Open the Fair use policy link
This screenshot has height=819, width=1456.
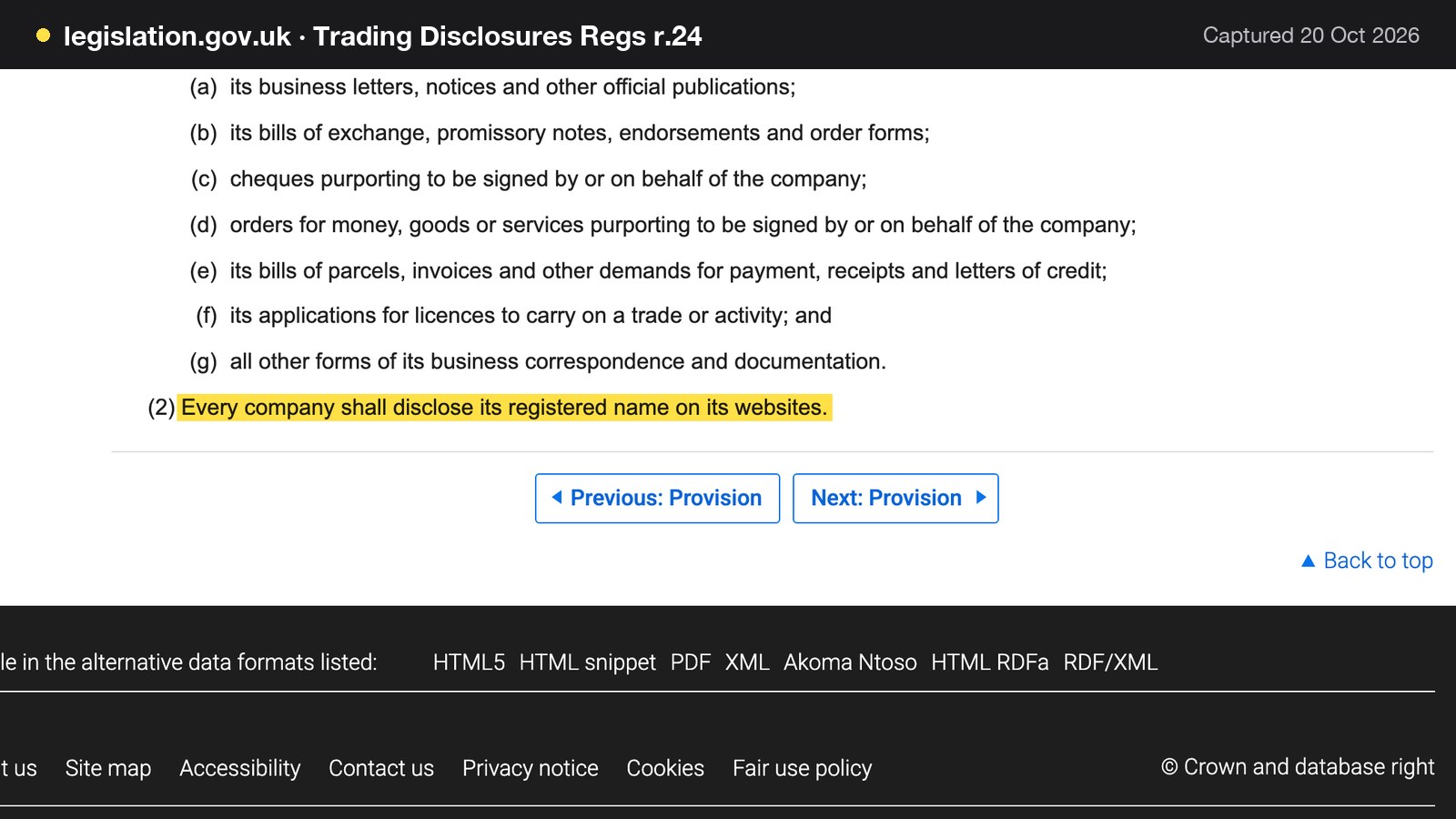tap(802, 768)
